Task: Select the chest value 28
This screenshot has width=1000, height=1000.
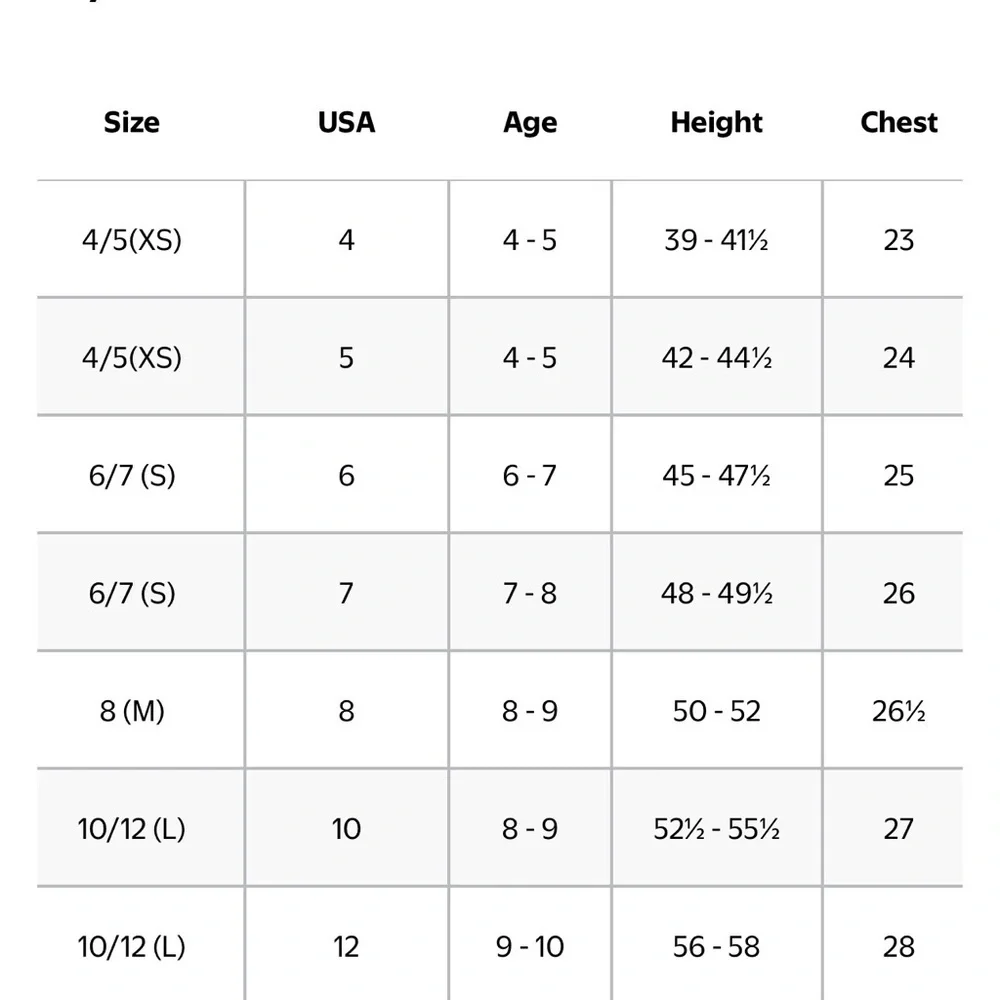Action: point(899,946)
